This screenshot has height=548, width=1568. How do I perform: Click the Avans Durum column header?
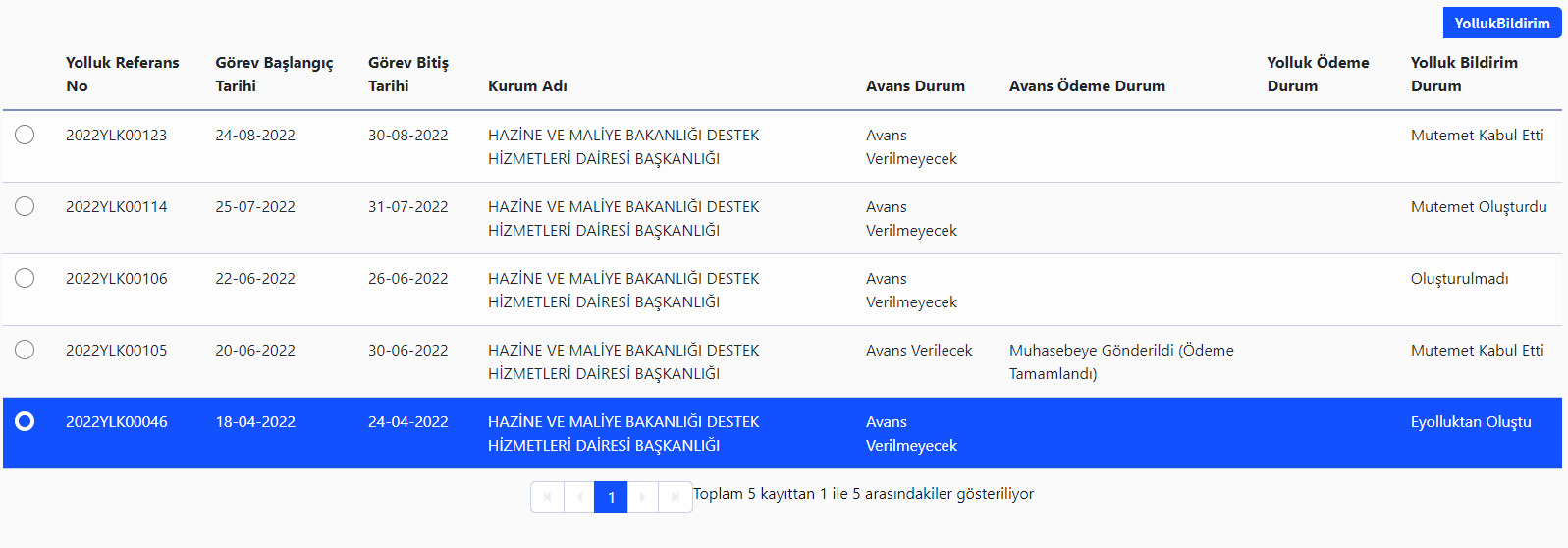pos(915,85)
